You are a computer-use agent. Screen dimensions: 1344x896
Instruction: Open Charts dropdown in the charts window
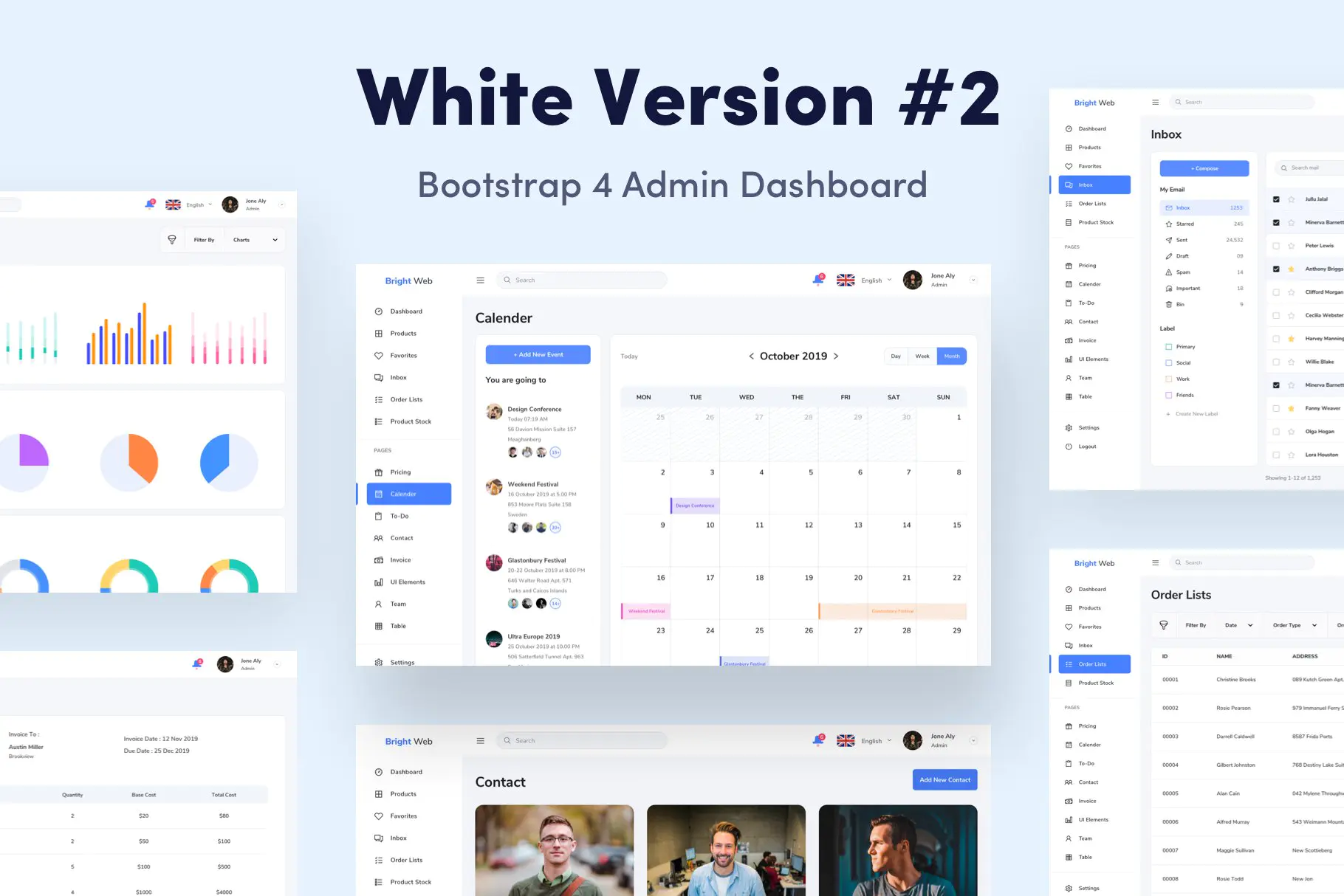coord(256,240)
